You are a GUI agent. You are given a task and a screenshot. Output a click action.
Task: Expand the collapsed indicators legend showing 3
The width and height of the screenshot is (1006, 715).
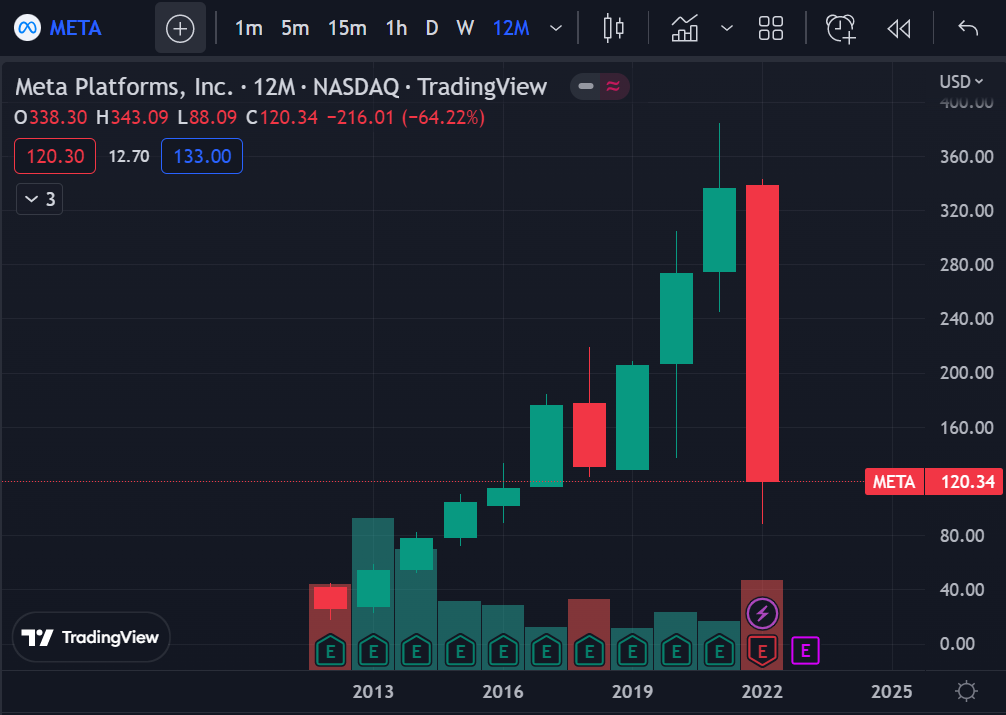tap(39, 199)
